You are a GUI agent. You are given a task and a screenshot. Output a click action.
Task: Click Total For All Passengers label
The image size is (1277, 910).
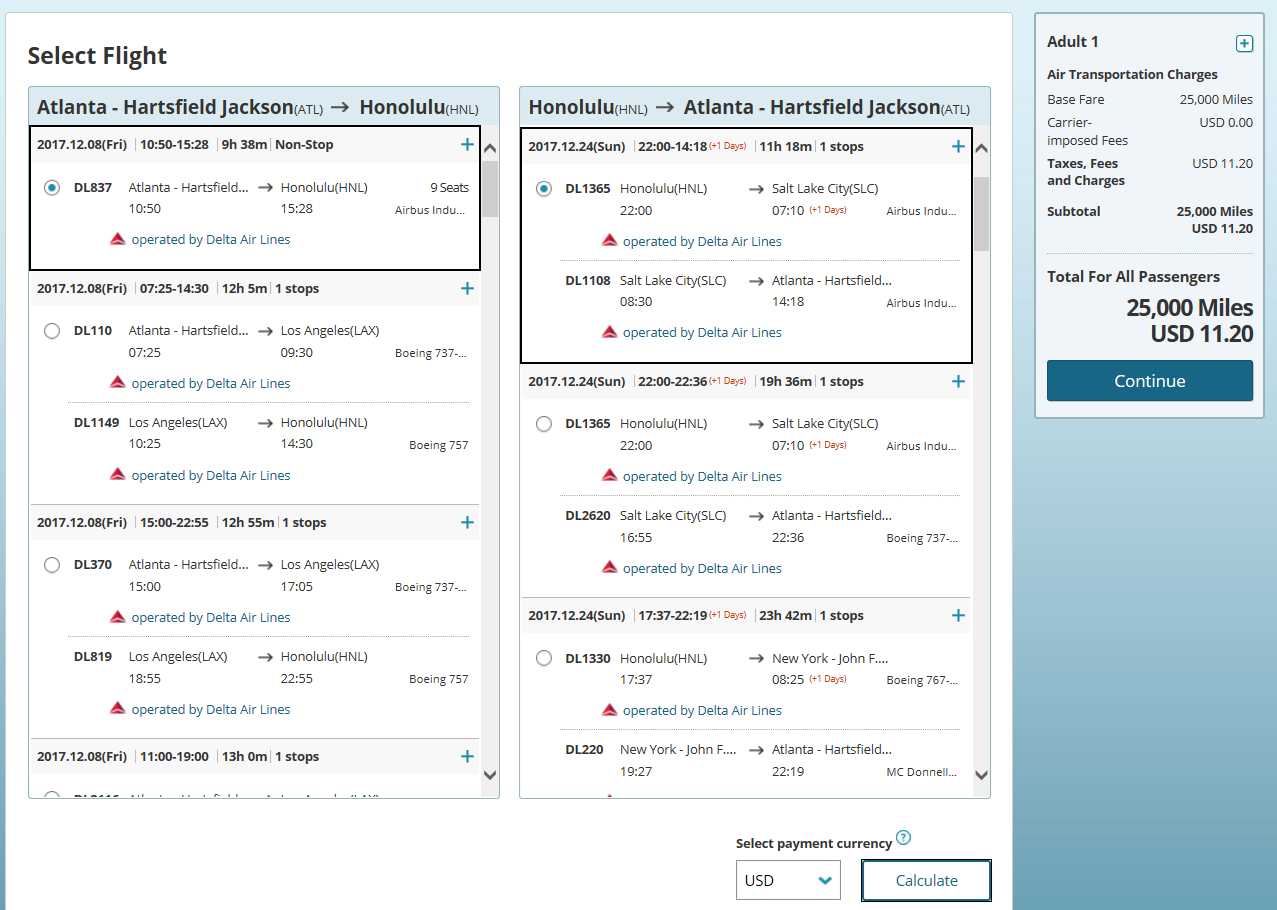[1133, 277]
